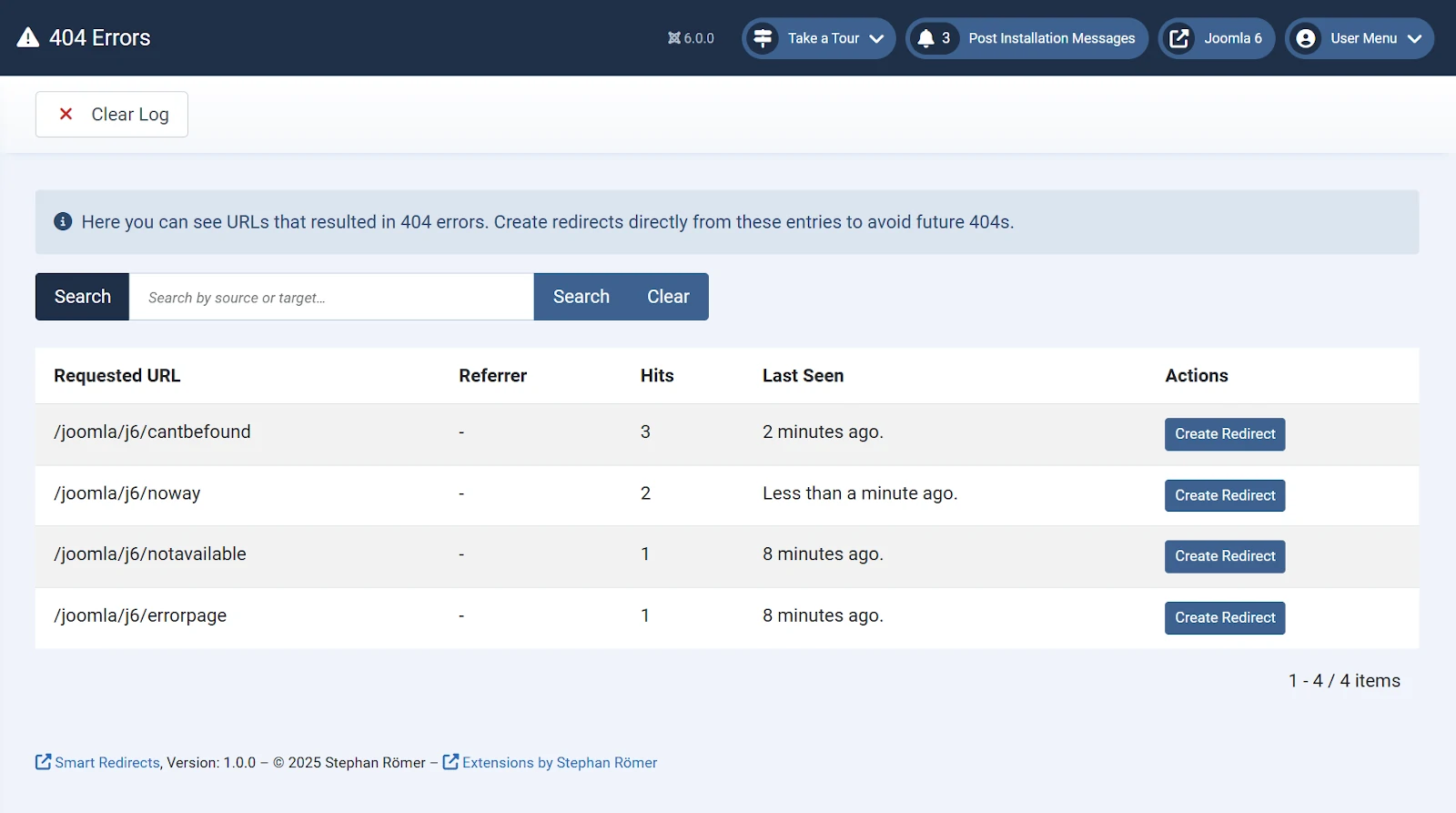Click the user avatar icon
Screen dimensions: 1456x813
[x=1306, y=38]
